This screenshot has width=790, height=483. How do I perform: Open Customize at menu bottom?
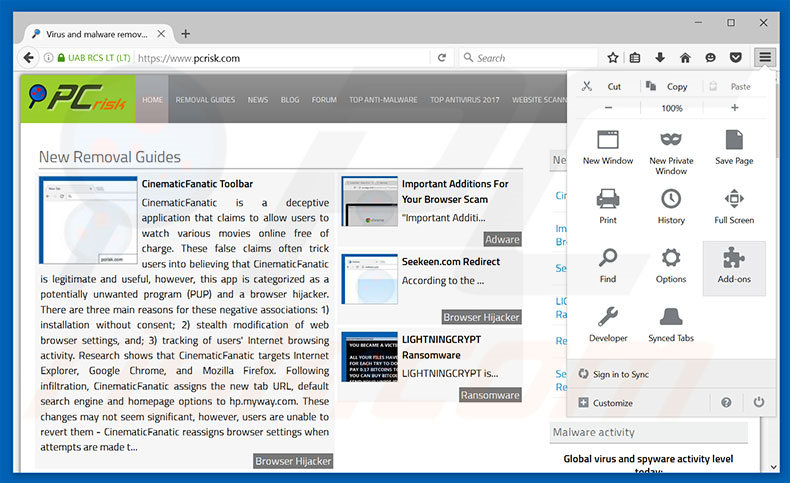pos(612,403)
